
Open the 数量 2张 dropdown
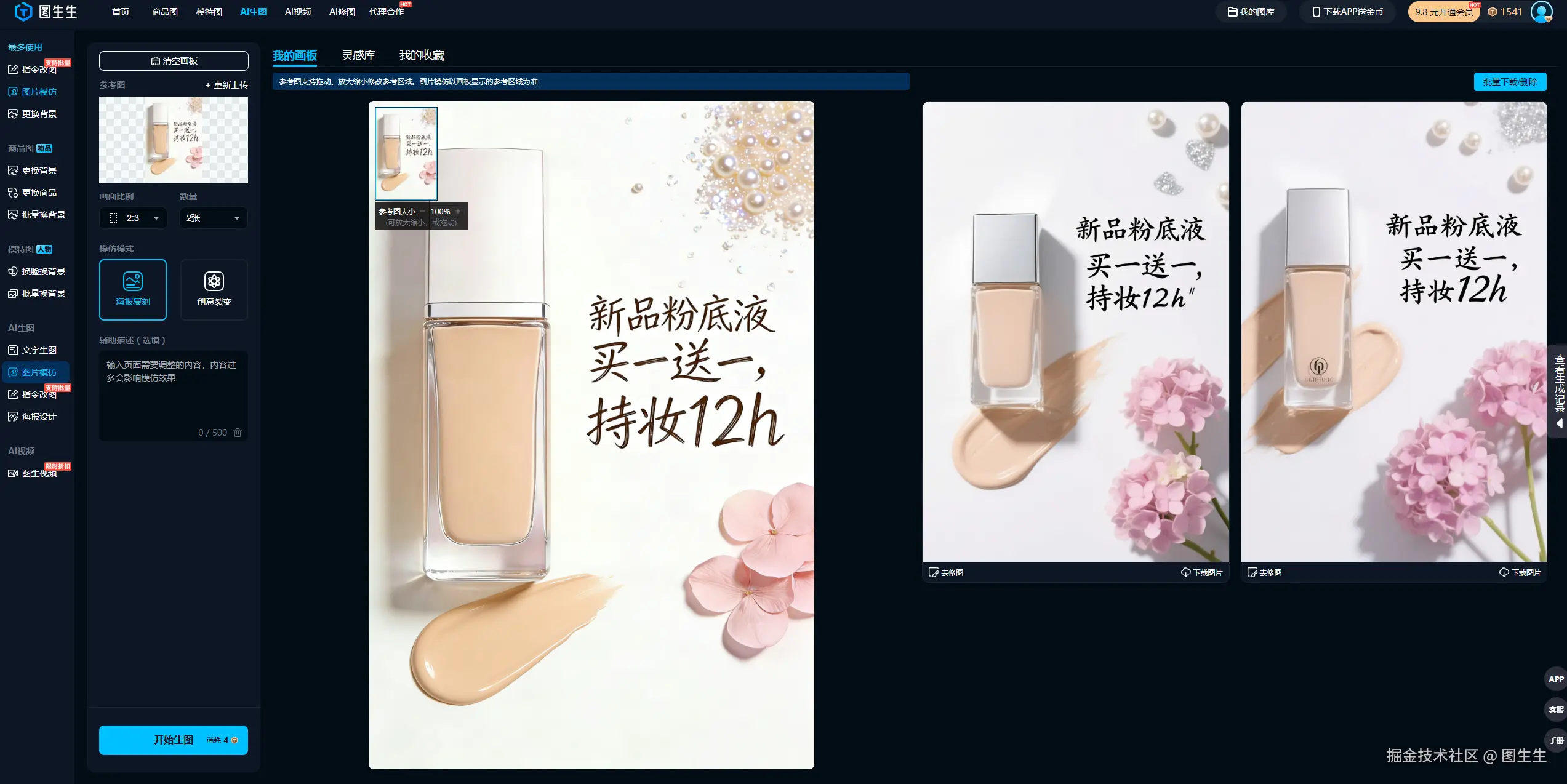pyautogui.click(x=213, y=218)
